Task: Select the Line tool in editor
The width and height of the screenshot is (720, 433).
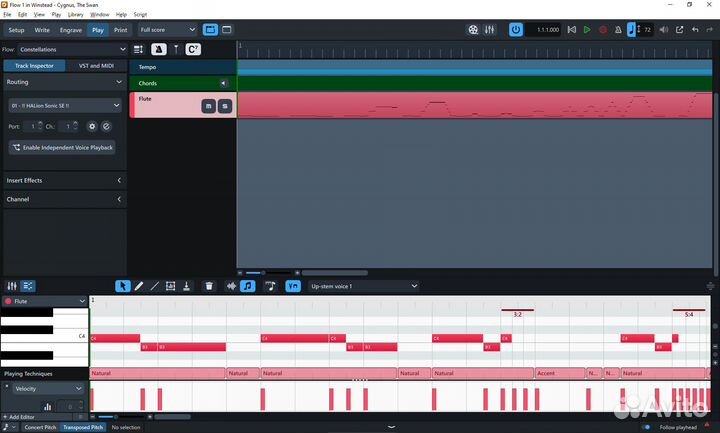Action: coord(154,286)
